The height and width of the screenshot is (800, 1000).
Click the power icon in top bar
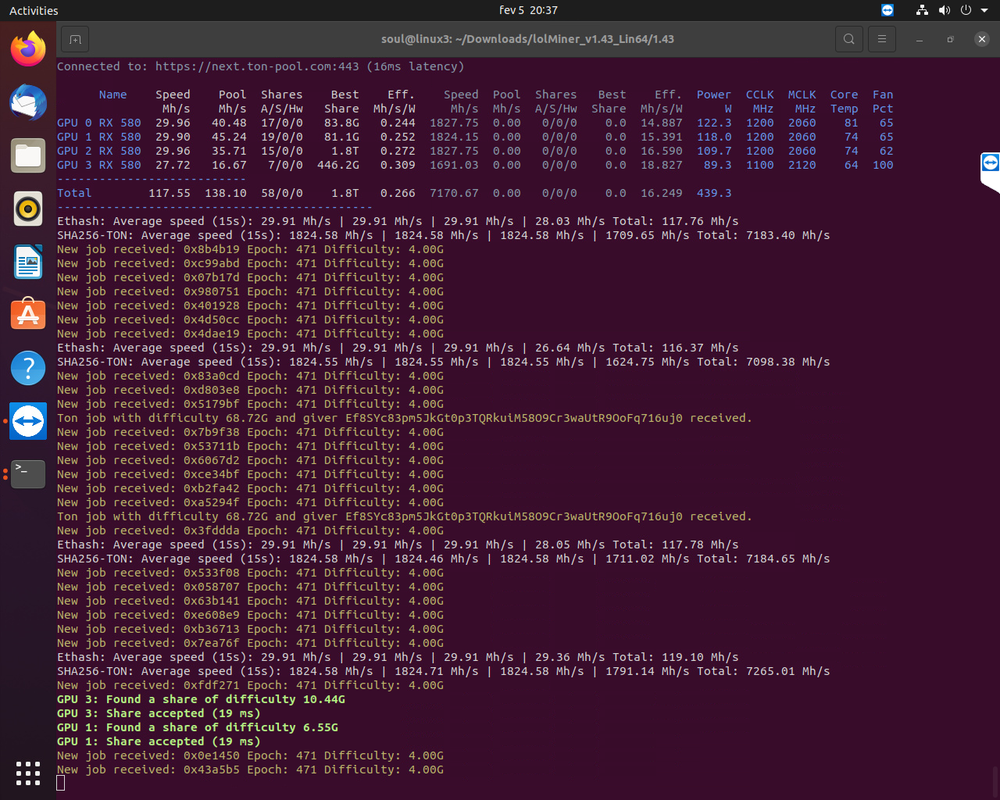point(966,10)
